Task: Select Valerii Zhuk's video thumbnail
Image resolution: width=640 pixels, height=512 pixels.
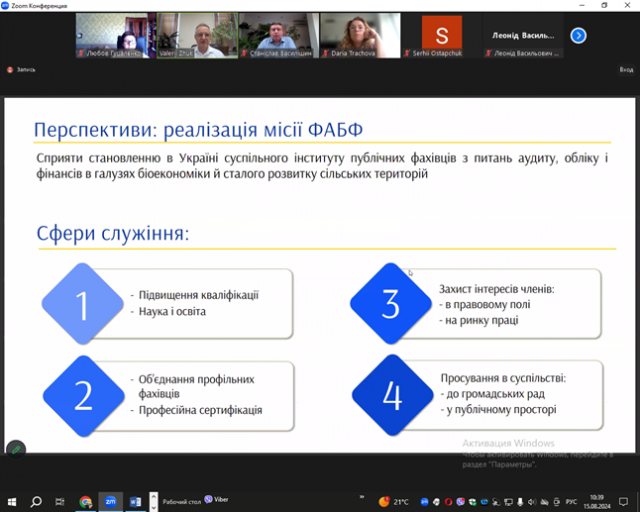Action: click(198, 36)
